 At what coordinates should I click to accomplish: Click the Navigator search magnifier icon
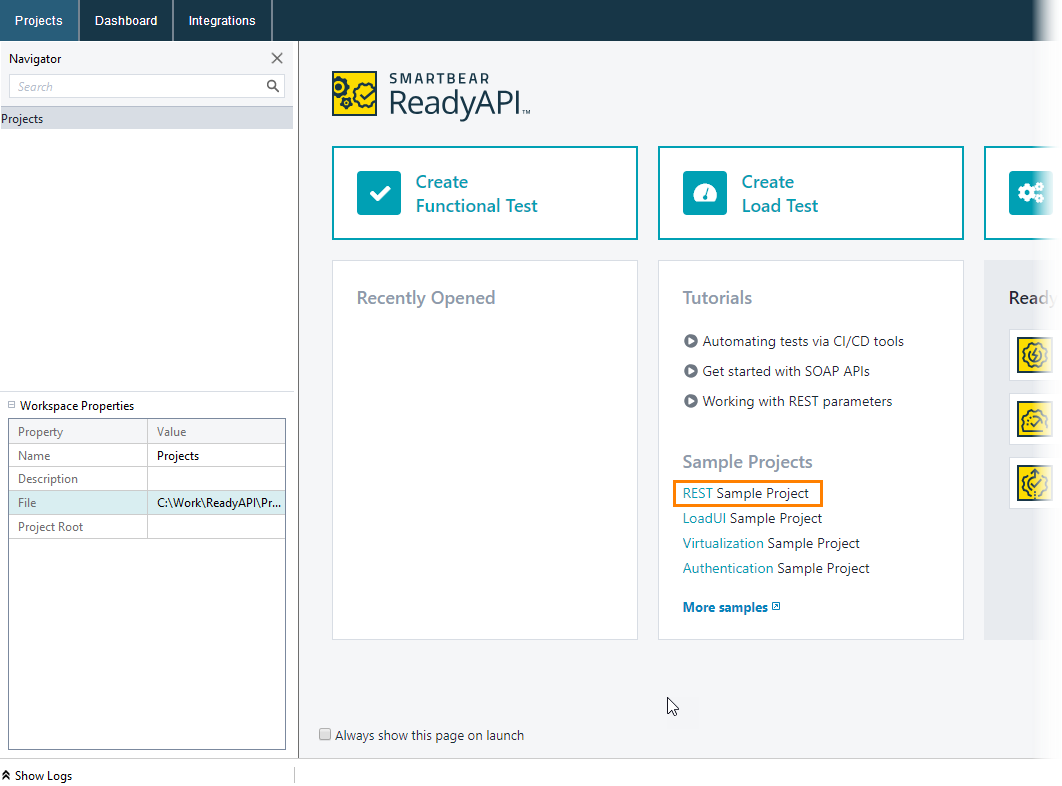[272, 86]
